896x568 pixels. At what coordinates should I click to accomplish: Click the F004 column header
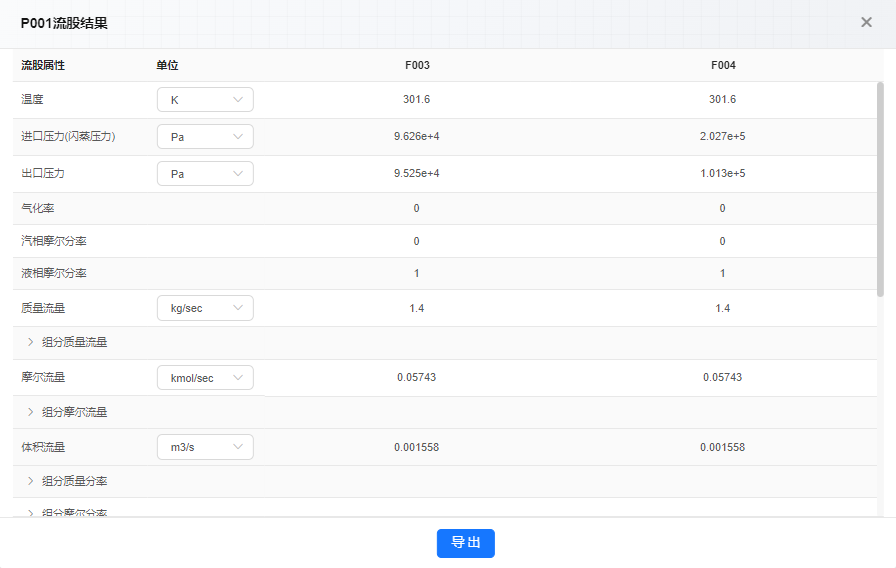(x=723, y=65)
